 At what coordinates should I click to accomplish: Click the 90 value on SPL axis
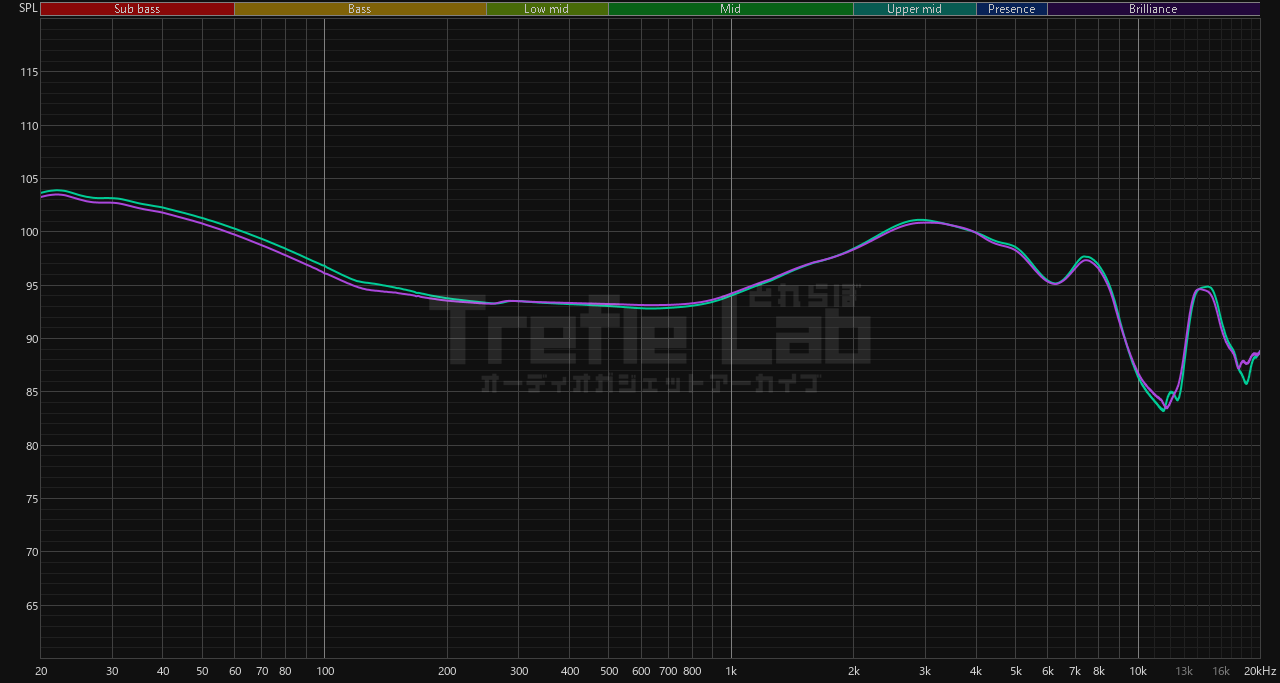(x=30, y=339)
